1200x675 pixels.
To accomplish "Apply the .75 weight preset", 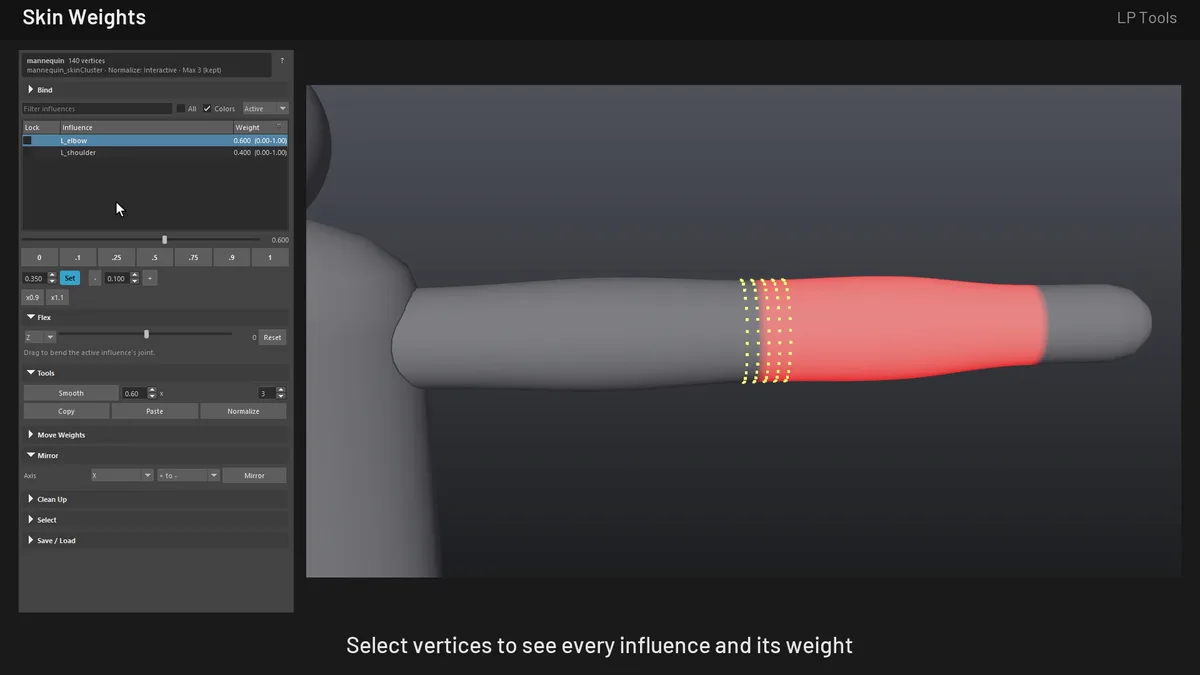I will [x=193, y=258].
